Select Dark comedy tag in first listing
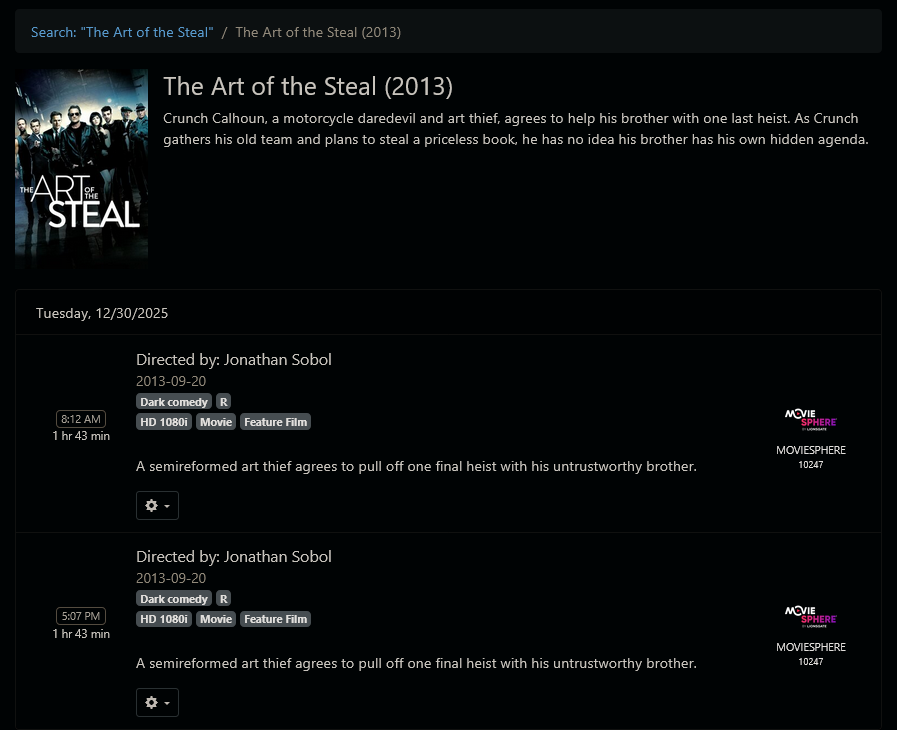 tap(174, 402)
